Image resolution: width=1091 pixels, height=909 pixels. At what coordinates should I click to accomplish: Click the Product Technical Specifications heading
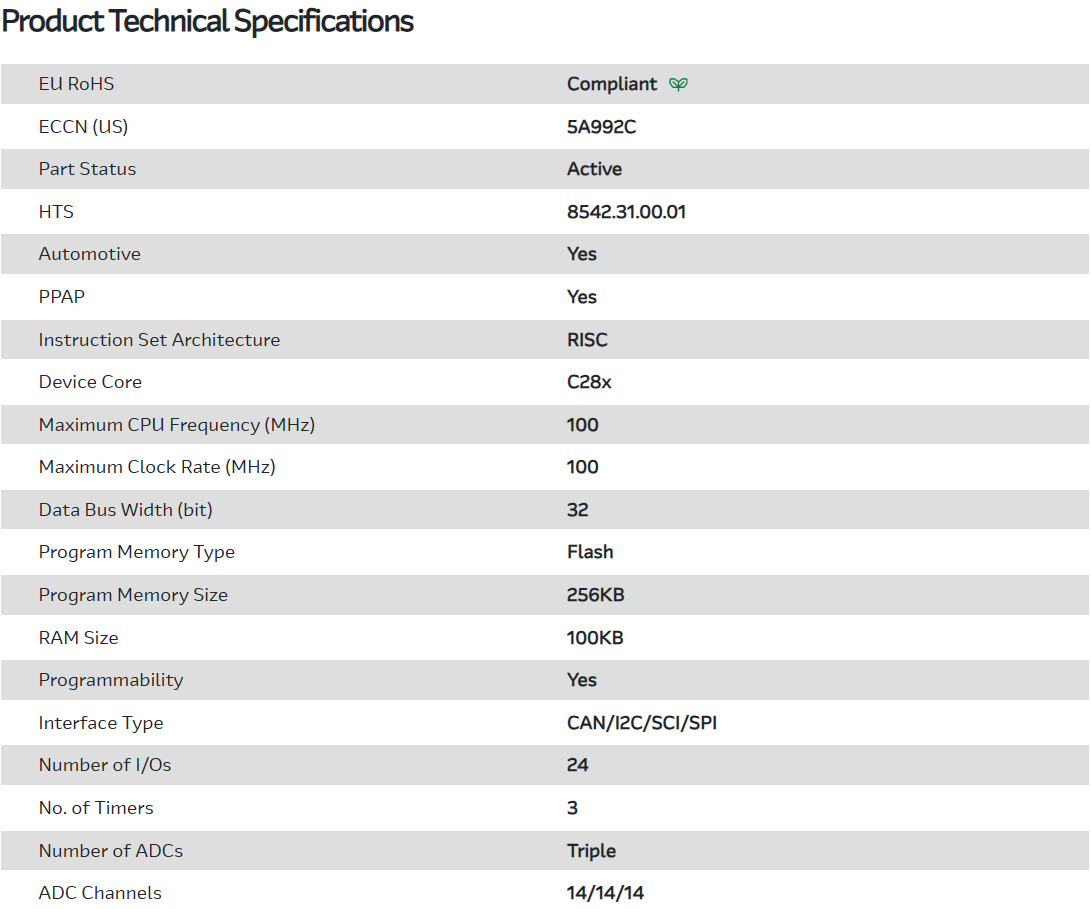pyautogui.click(x=208, y=22)
